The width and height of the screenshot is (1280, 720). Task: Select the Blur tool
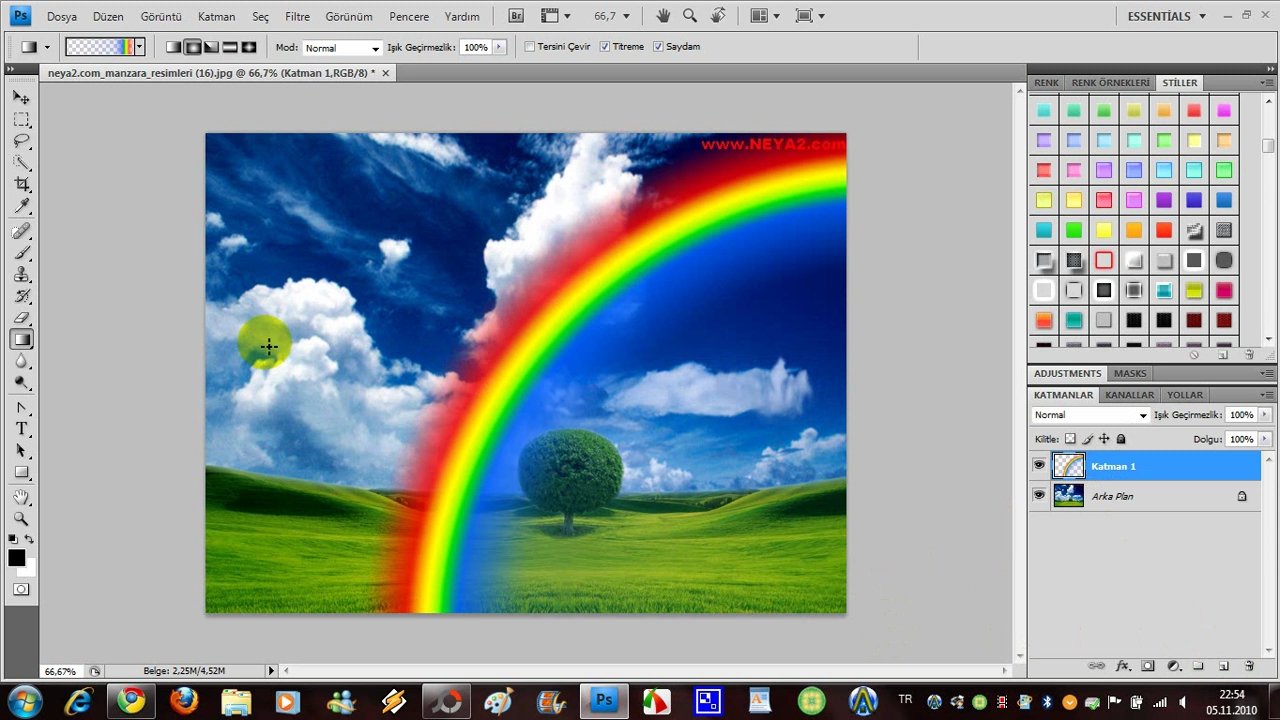21,362
